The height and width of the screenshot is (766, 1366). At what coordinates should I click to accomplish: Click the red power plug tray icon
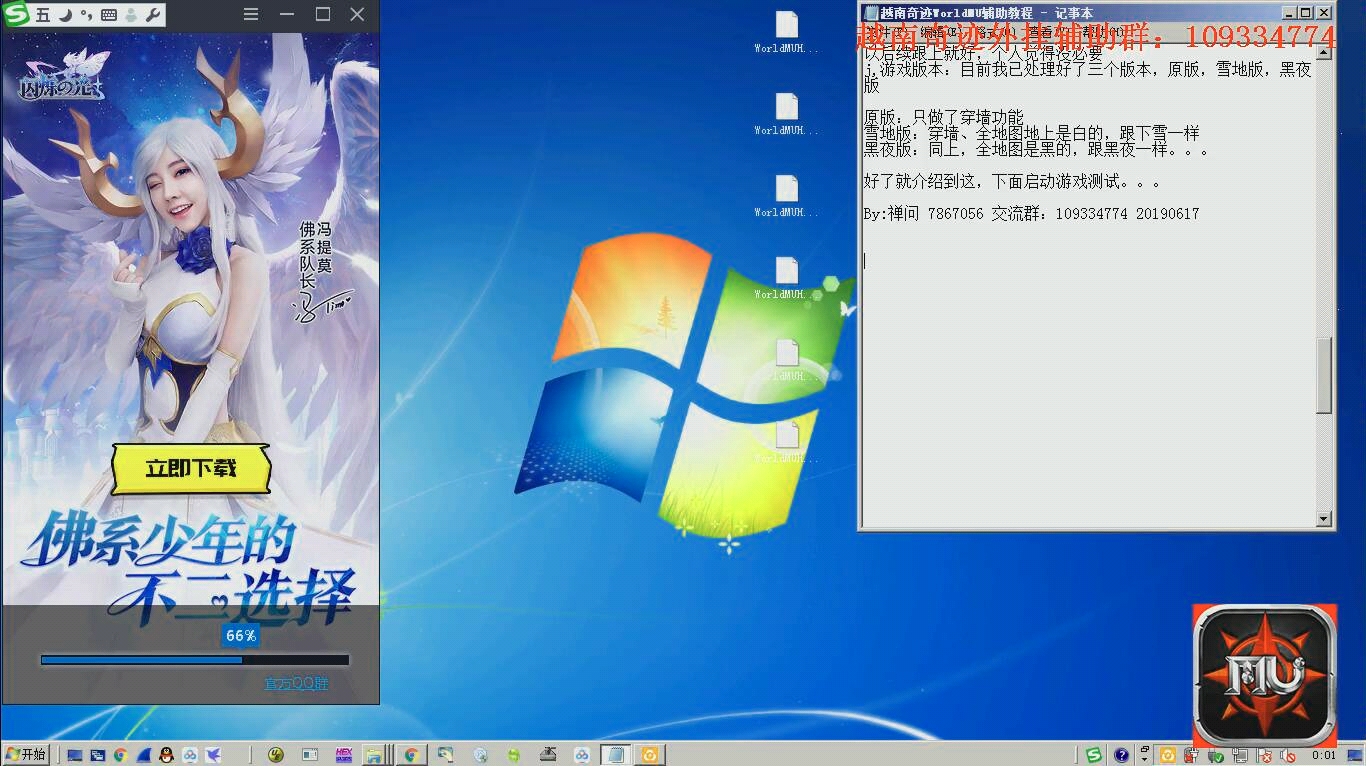coord(1191,756)
